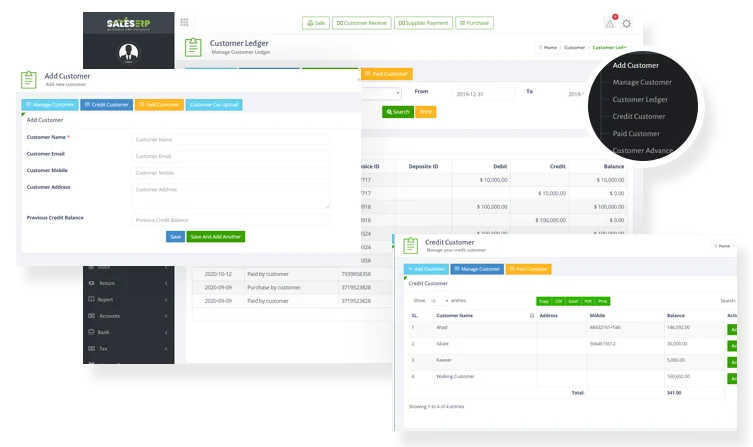Open Purchase shortcut in top toolbar
753x447 pixels.
click(474, 23)
